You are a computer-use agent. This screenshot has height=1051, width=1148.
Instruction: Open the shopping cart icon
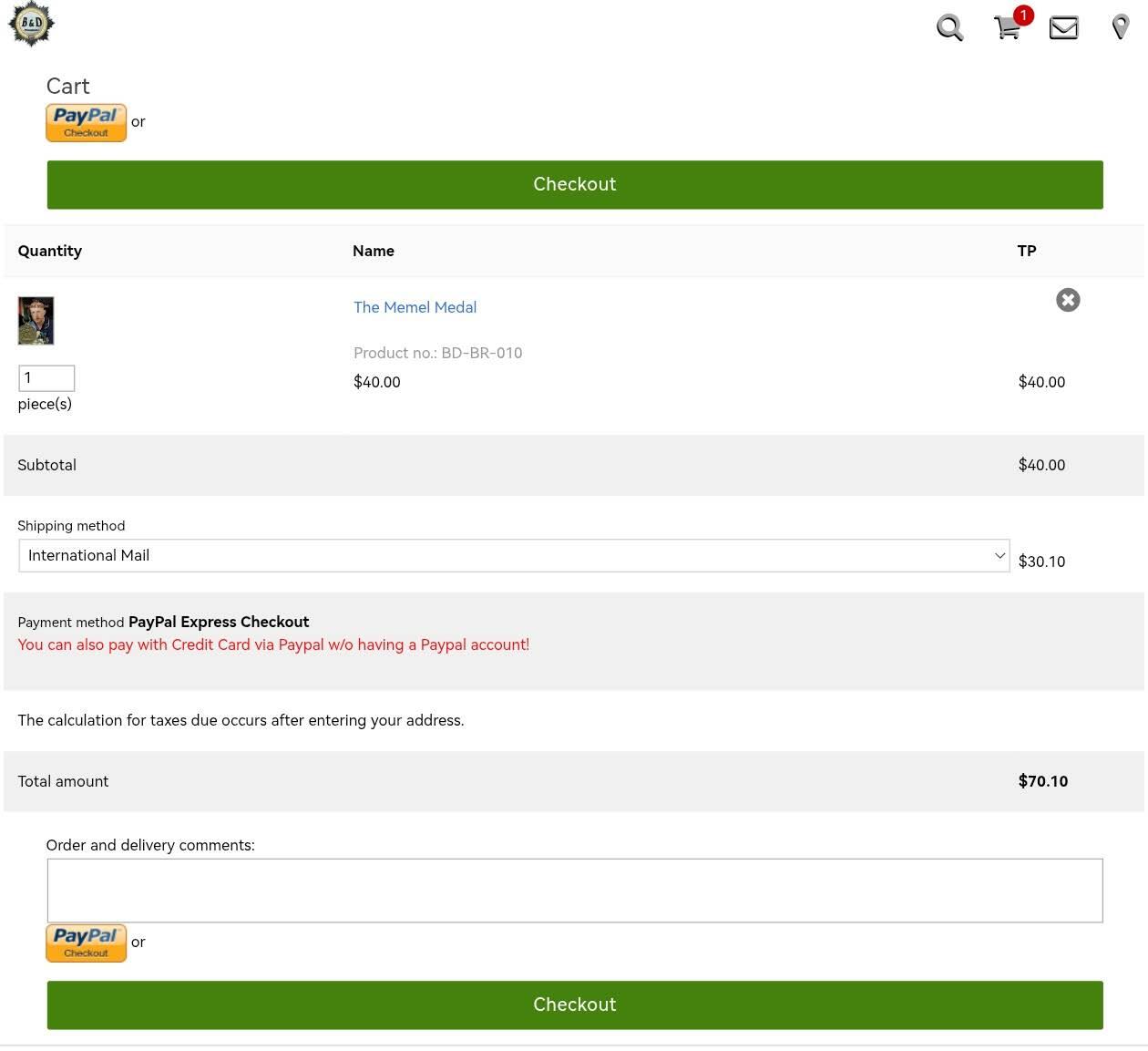1006,28
